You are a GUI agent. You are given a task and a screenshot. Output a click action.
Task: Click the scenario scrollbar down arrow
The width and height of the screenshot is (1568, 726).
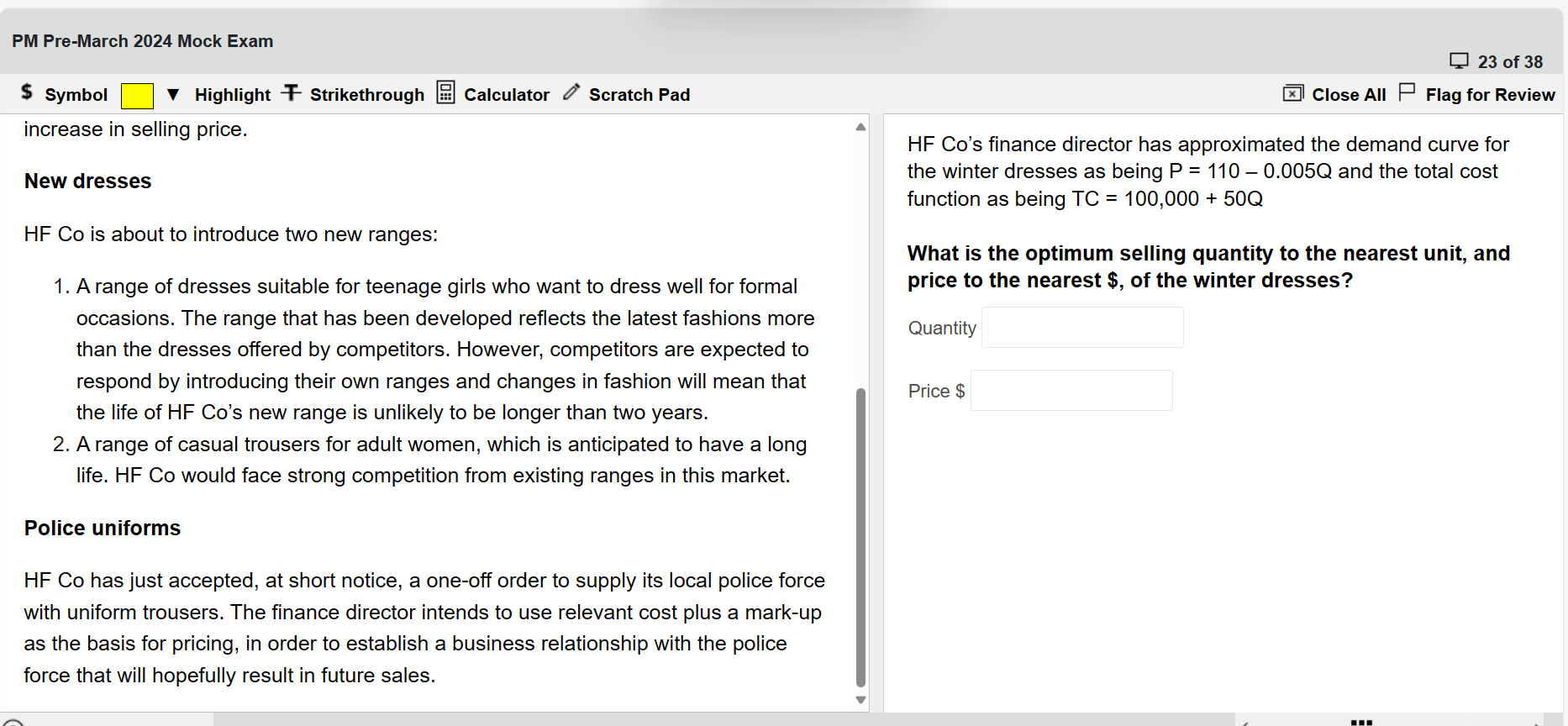(x=860, y=700)
